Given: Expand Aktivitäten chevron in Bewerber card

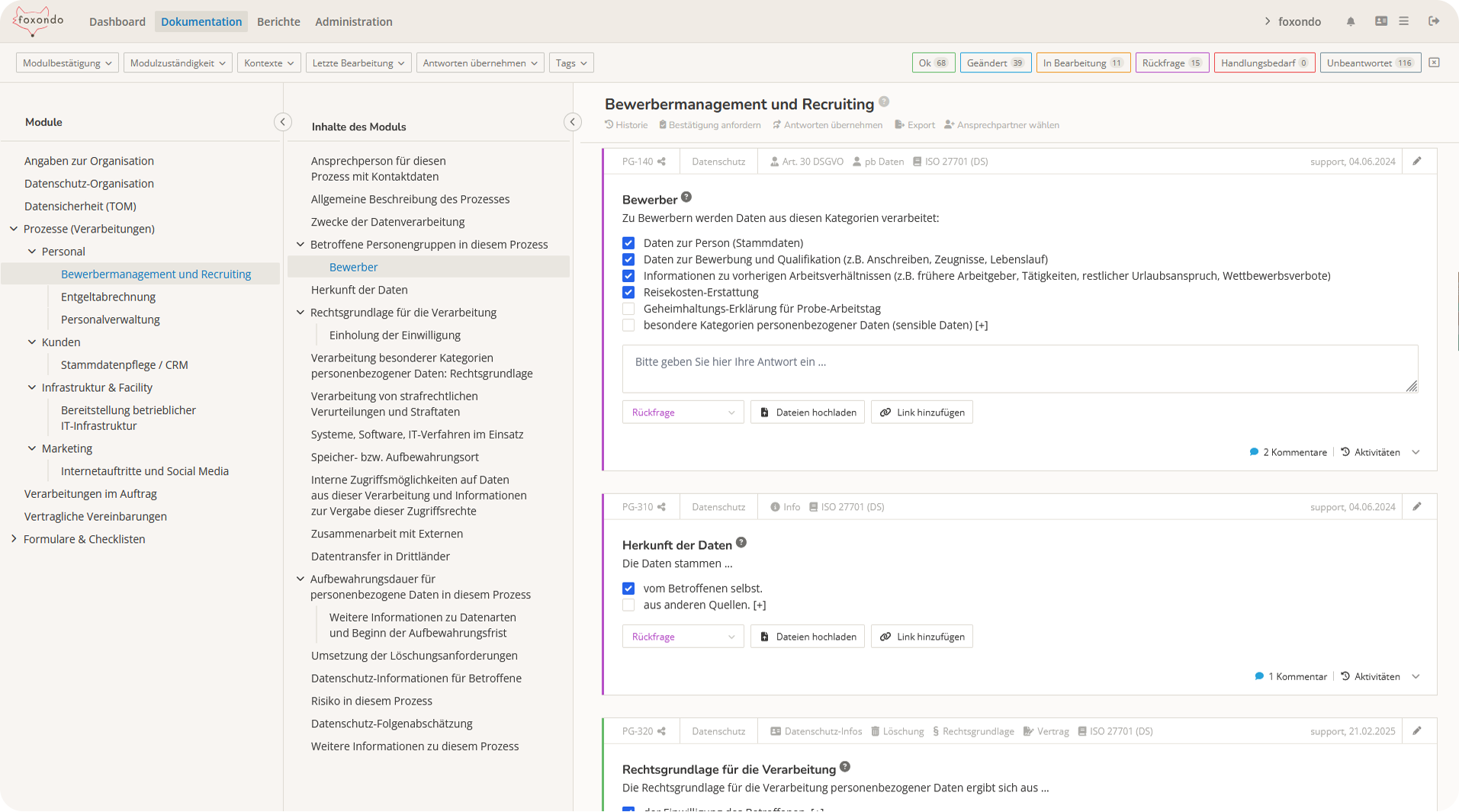Looking at the screenshot, I should 1416,452.
